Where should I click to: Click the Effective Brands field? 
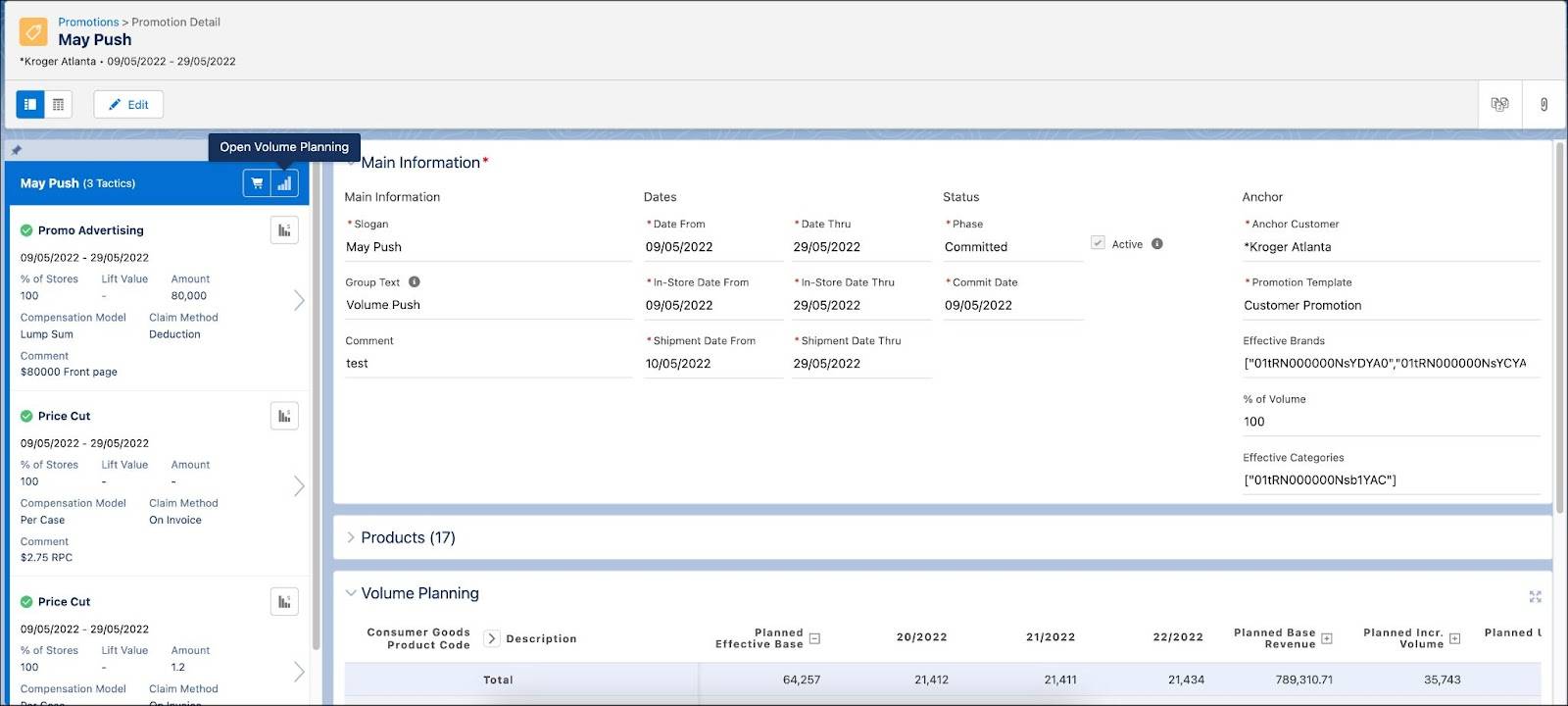point(1392,363)
